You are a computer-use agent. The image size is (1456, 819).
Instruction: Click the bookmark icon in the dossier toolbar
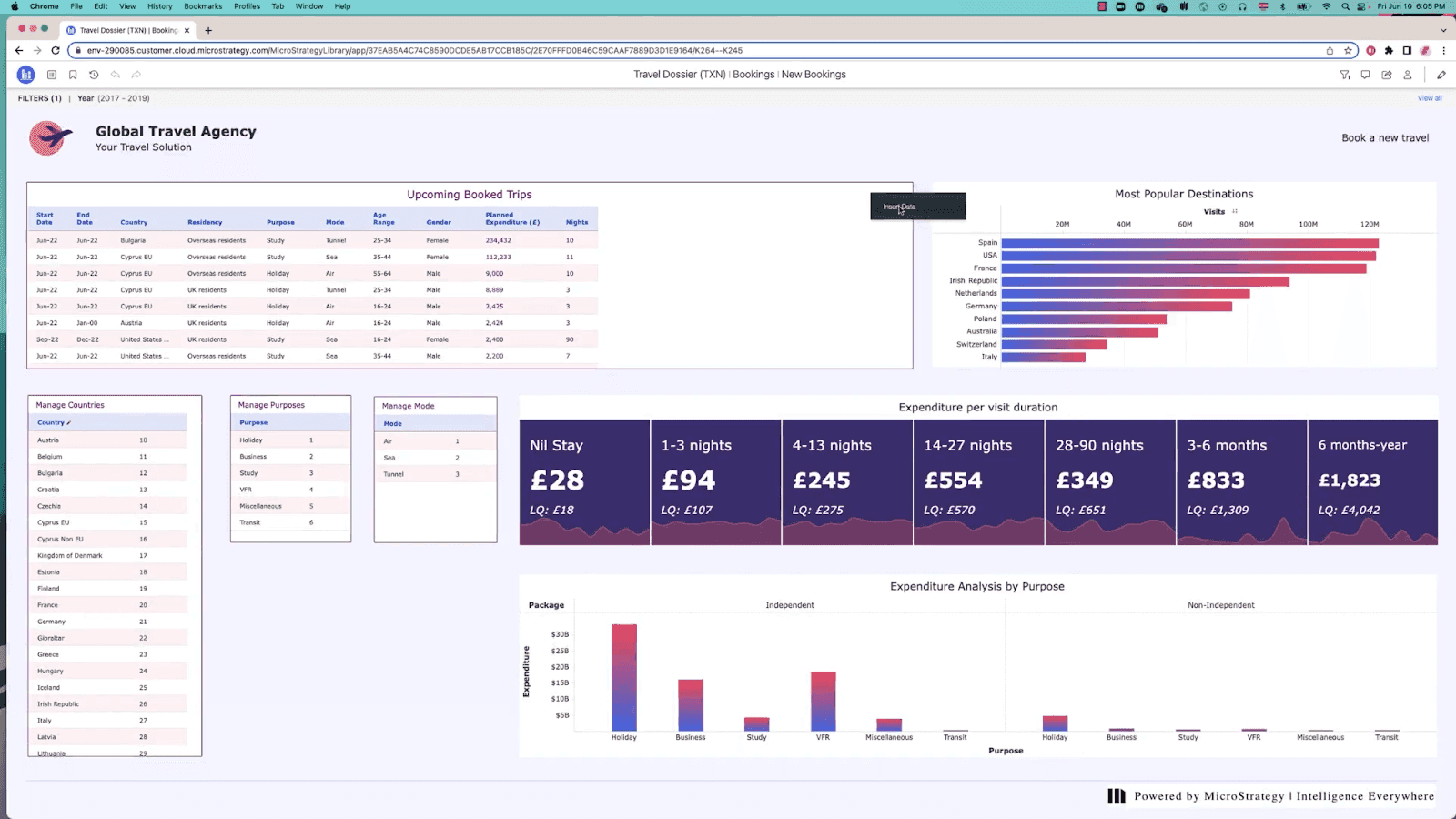point(73,75)
